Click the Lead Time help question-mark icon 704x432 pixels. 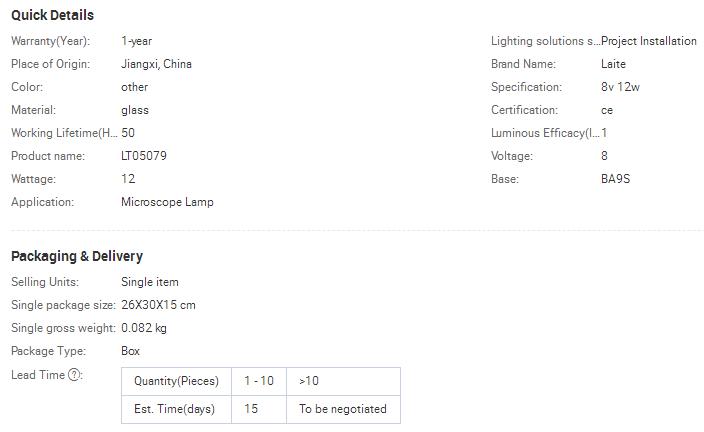(74, 375)
